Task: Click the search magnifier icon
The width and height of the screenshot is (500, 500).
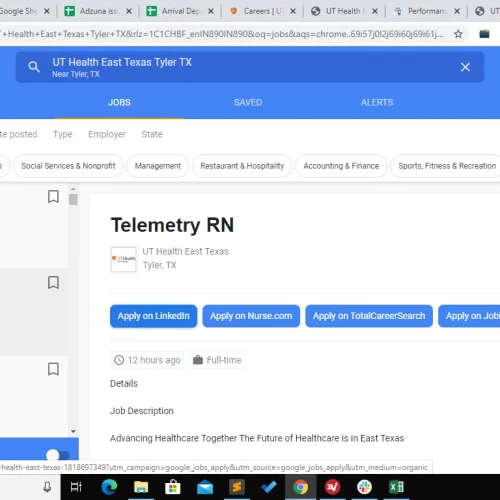Action: (34, 67)
